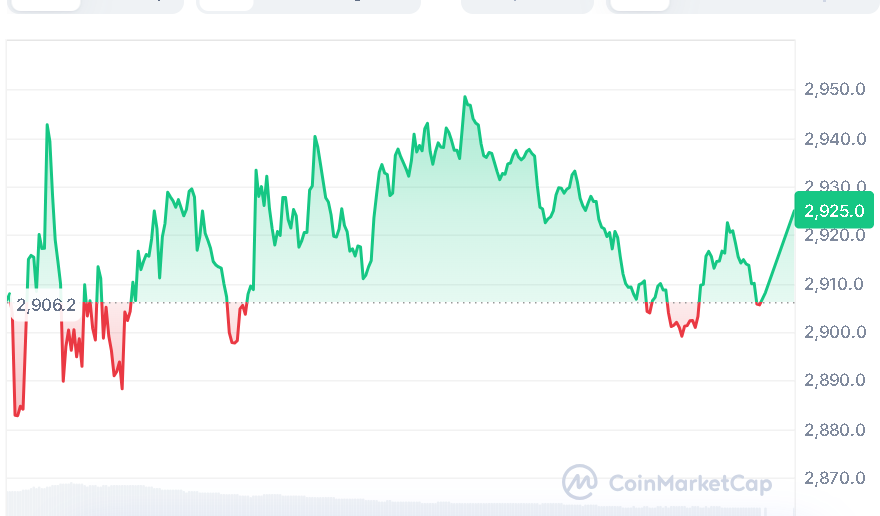Click the 2,870.0 y-axis label

pos(834,478)
